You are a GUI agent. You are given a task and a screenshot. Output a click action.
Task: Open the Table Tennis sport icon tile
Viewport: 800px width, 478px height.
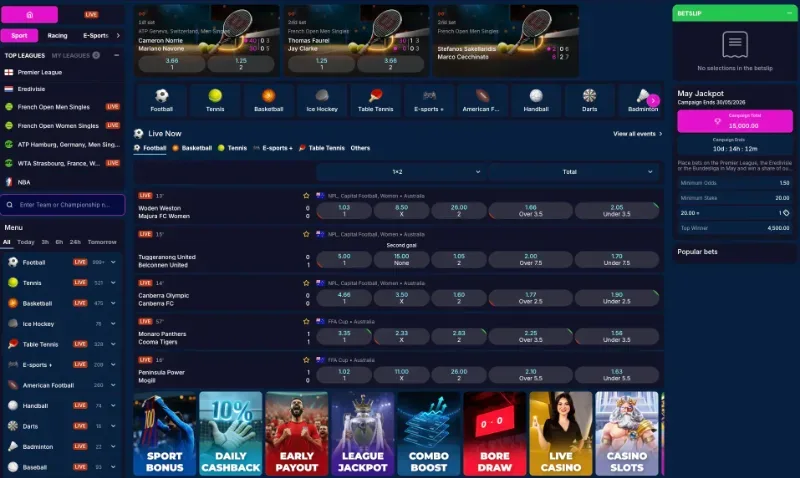click(x=376, y=100)
